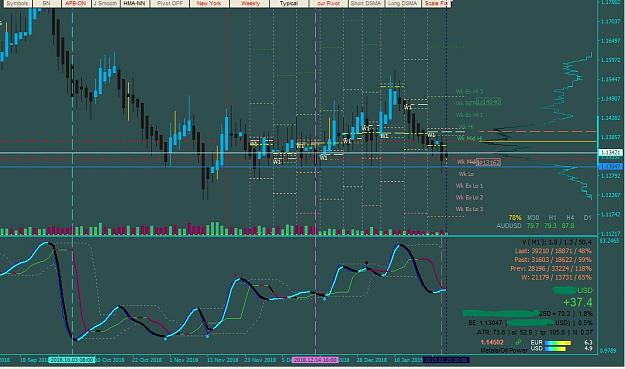Toggle the Short DSMA button

[365, 3]
